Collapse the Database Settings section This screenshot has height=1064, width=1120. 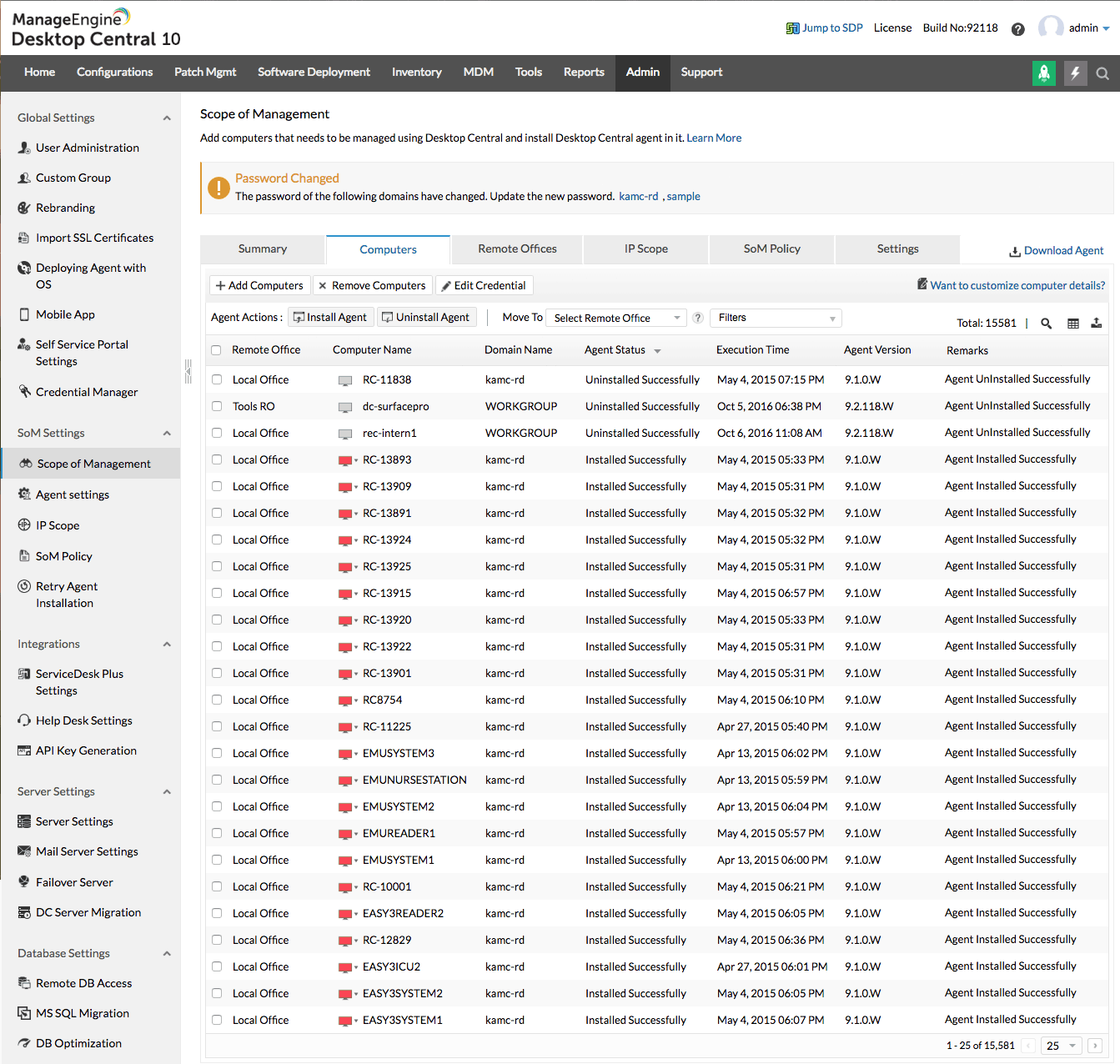point(167,953)
